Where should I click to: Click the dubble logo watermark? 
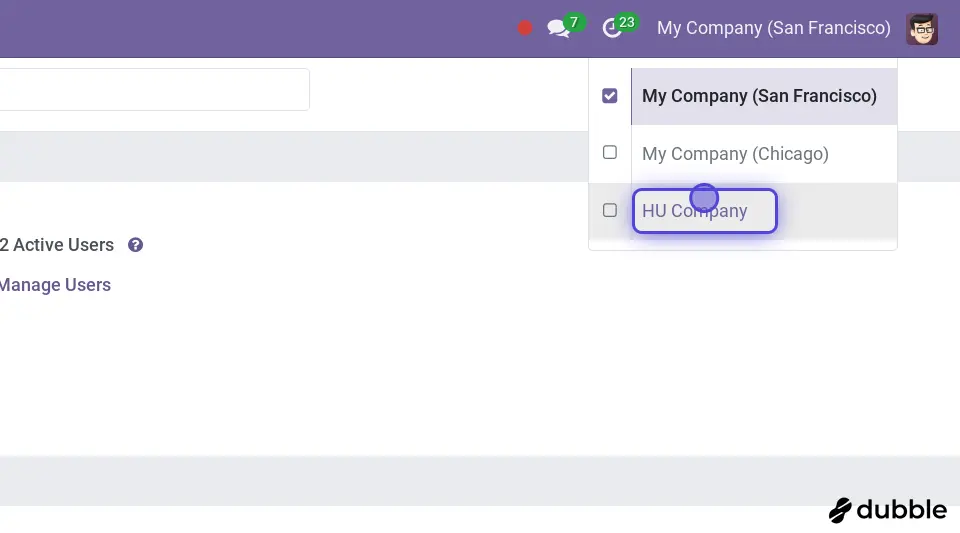click(888, 510)
